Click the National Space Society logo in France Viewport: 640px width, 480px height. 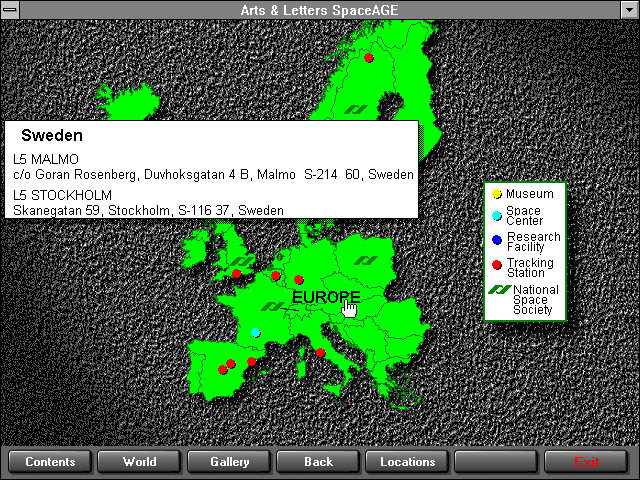point(273,306)
